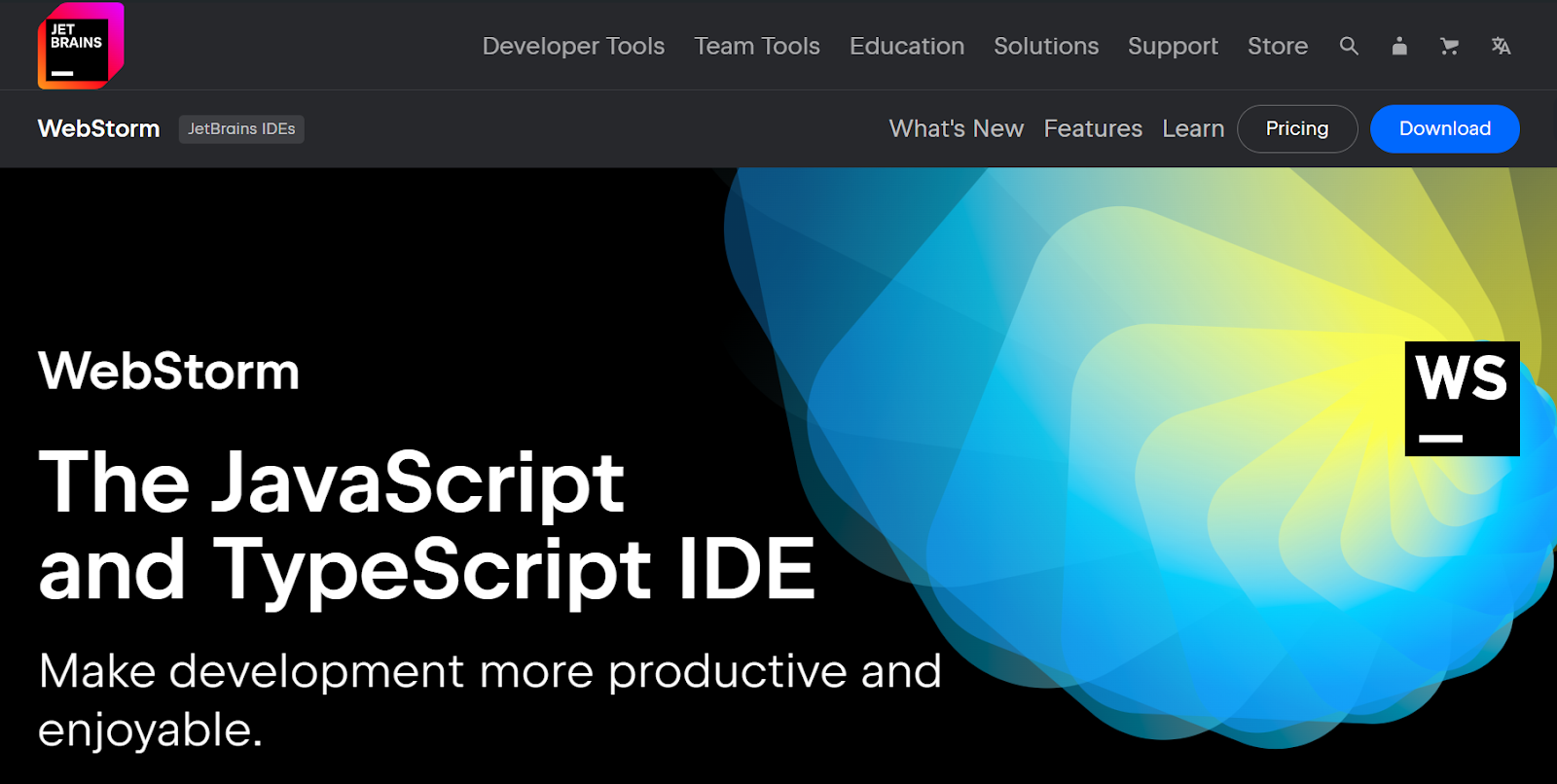The image size is (1557, 784).
Task: Open the site search magnifier icon
Action: coord(1349,46)
